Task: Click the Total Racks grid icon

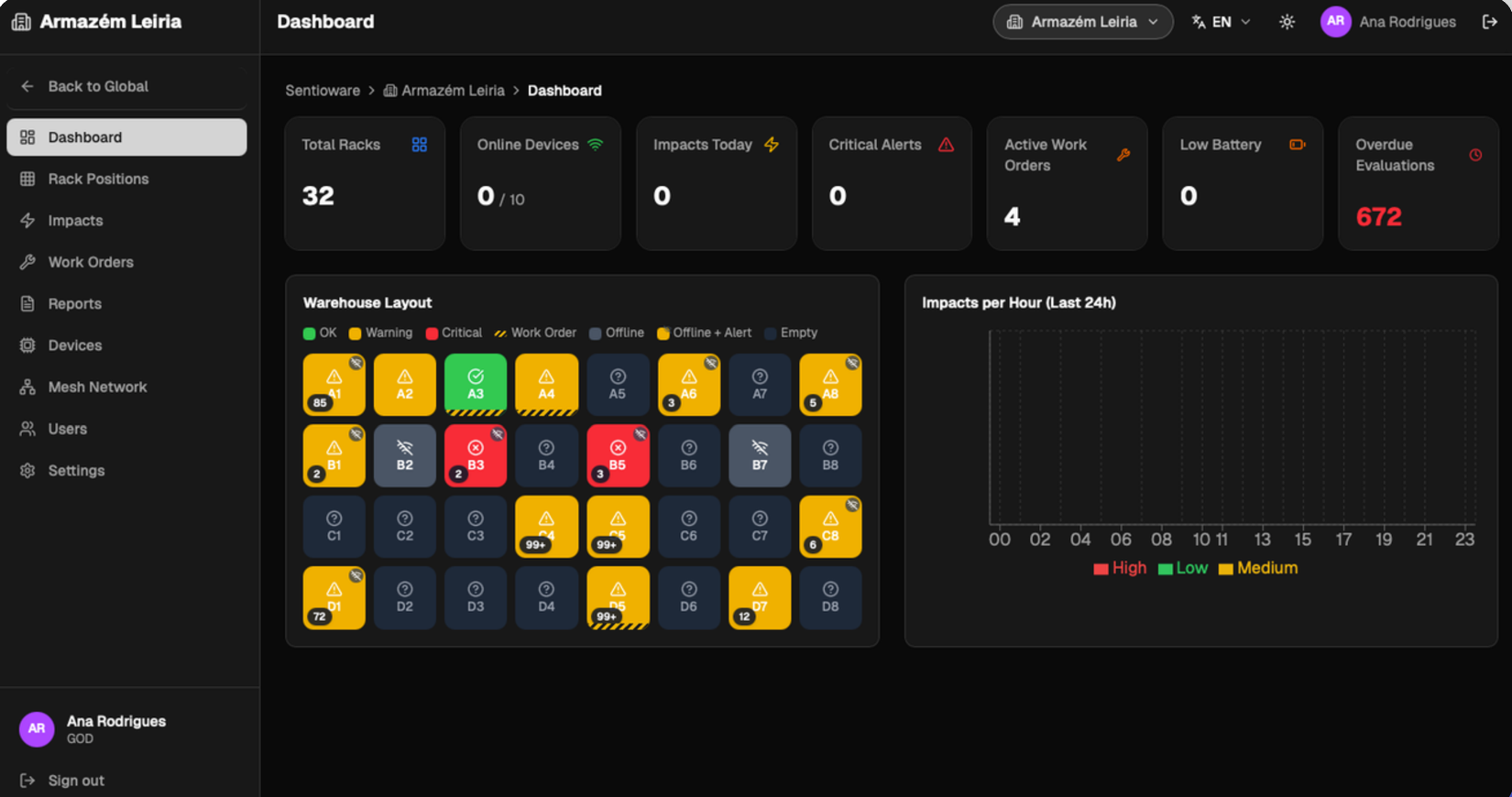Action: tap(420, 145)
